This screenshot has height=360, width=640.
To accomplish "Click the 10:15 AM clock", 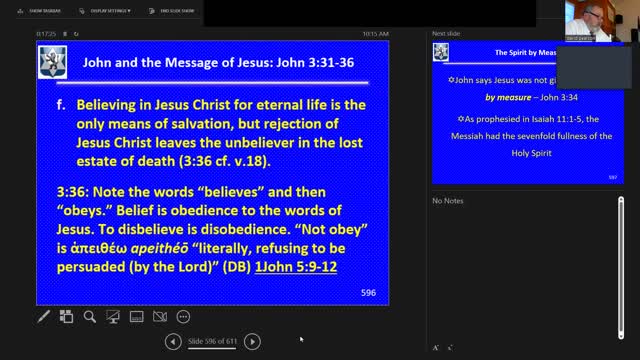I will click(x=376, y=34).
